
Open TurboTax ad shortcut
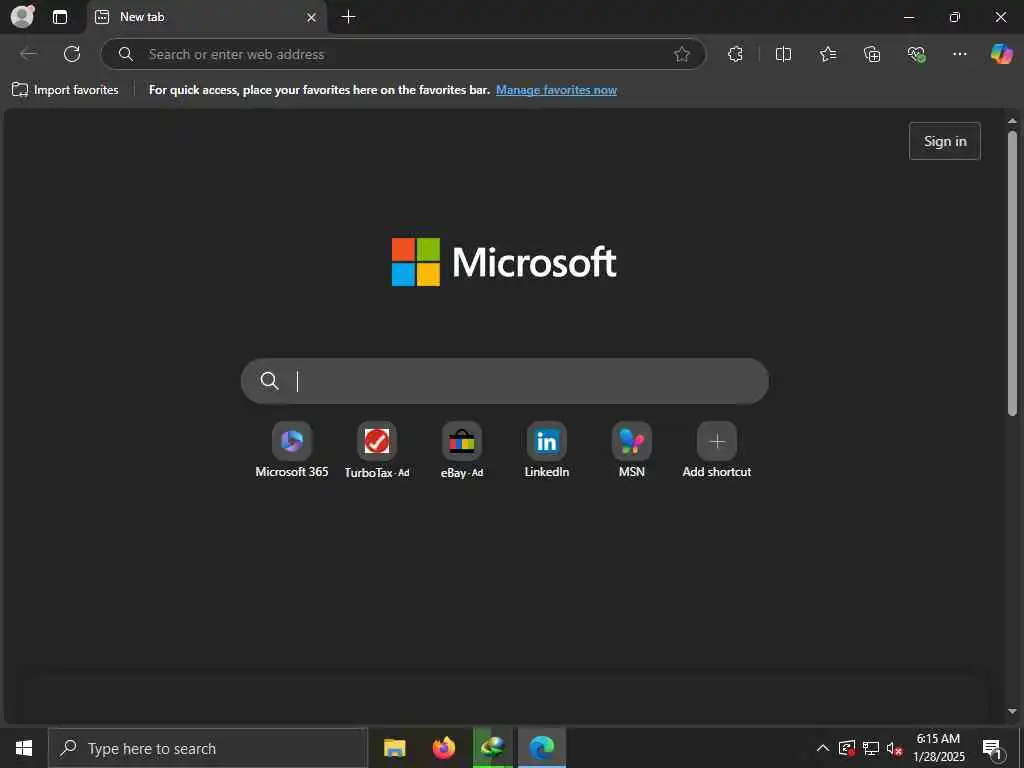pyautogui.click(x=377, y=451)
